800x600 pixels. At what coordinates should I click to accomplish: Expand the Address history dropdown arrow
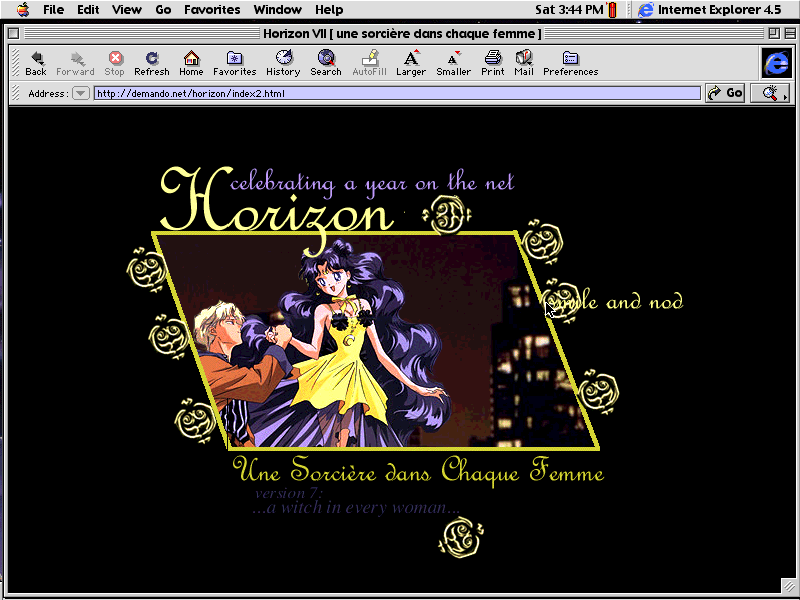pyautogui.click(x=81, y=93)
